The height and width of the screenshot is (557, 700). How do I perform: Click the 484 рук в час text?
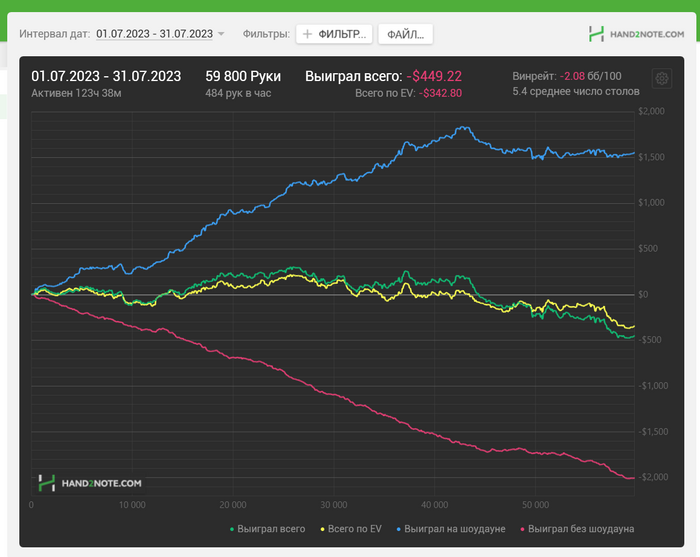pos(238,93)
